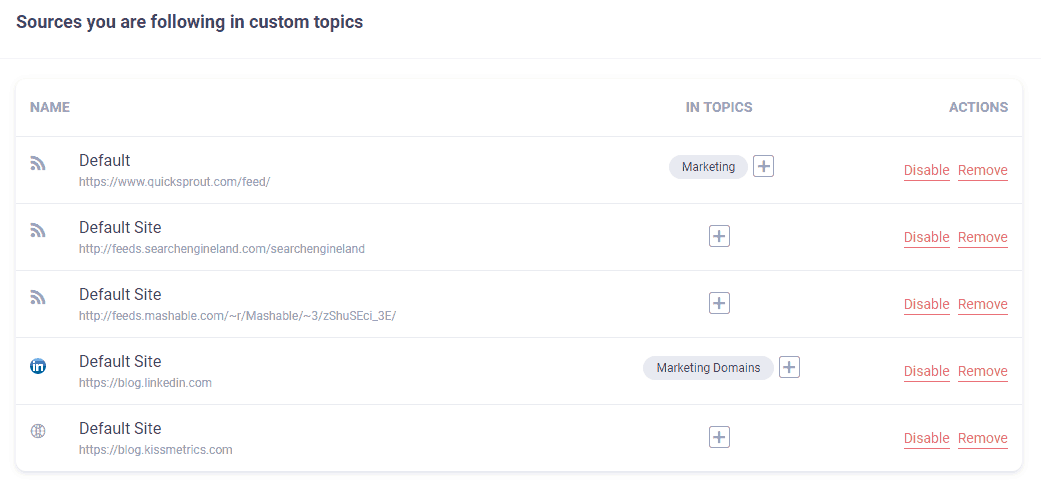The image size is (1041, 483).
Task: Disable the blog.kissmetrics.com source
Action: tap(927, 439)
